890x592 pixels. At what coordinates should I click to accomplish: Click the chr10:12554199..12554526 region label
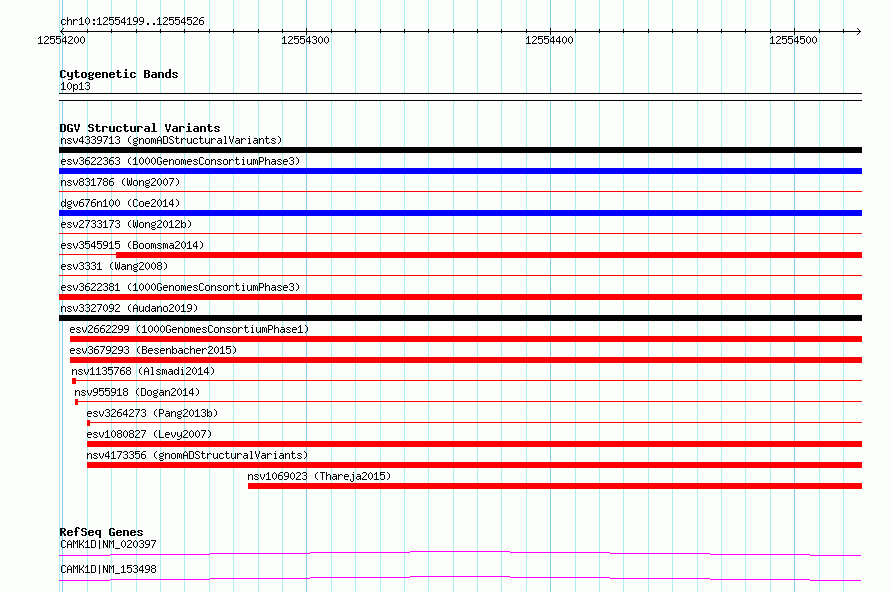pyautogui.click(x=132, y=21)
